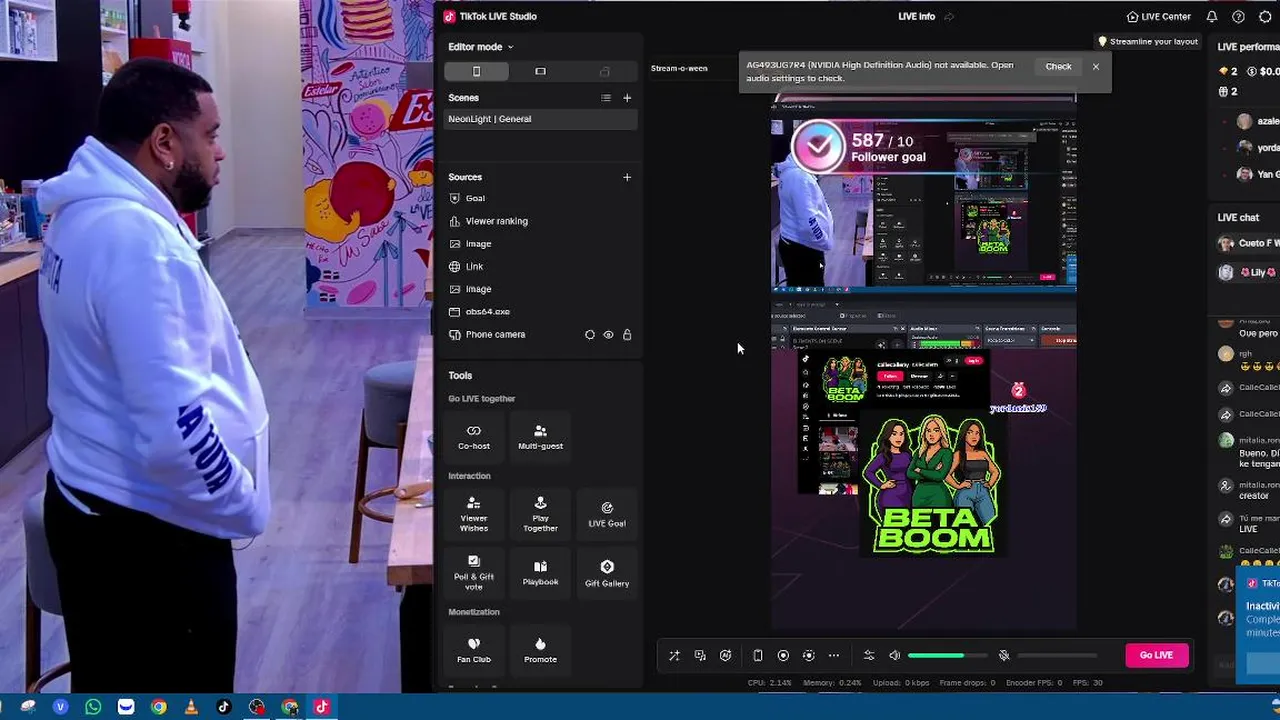Click the Go LIVE button
1280x720 pixels.
point(1156,655)
